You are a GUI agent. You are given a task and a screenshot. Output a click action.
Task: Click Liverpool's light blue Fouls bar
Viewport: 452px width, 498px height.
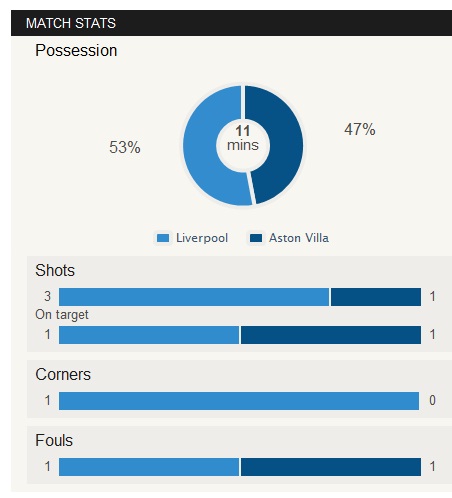(x=149, y=467)
